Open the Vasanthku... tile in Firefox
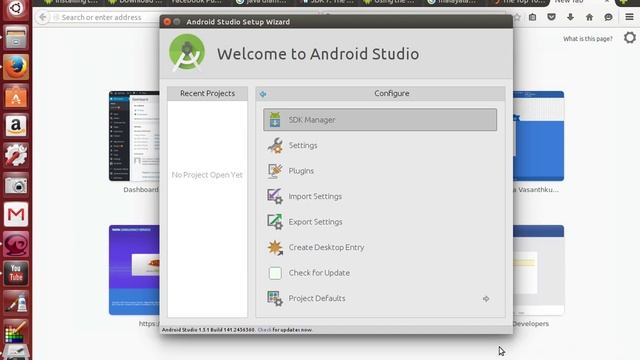Image resolution: width=640 pixels, height=360 pixels. coord(538,136)
